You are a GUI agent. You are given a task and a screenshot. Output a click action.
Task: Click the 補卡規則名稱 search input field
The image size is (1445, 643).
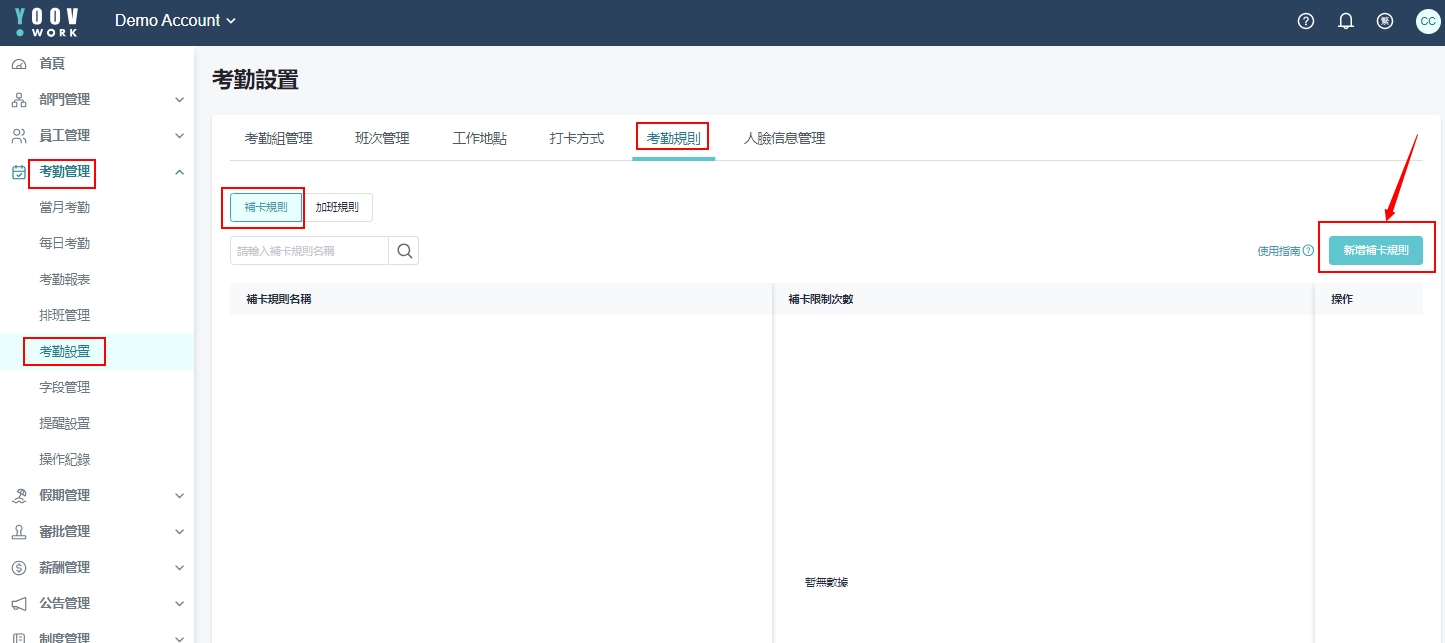pos(309,251)
